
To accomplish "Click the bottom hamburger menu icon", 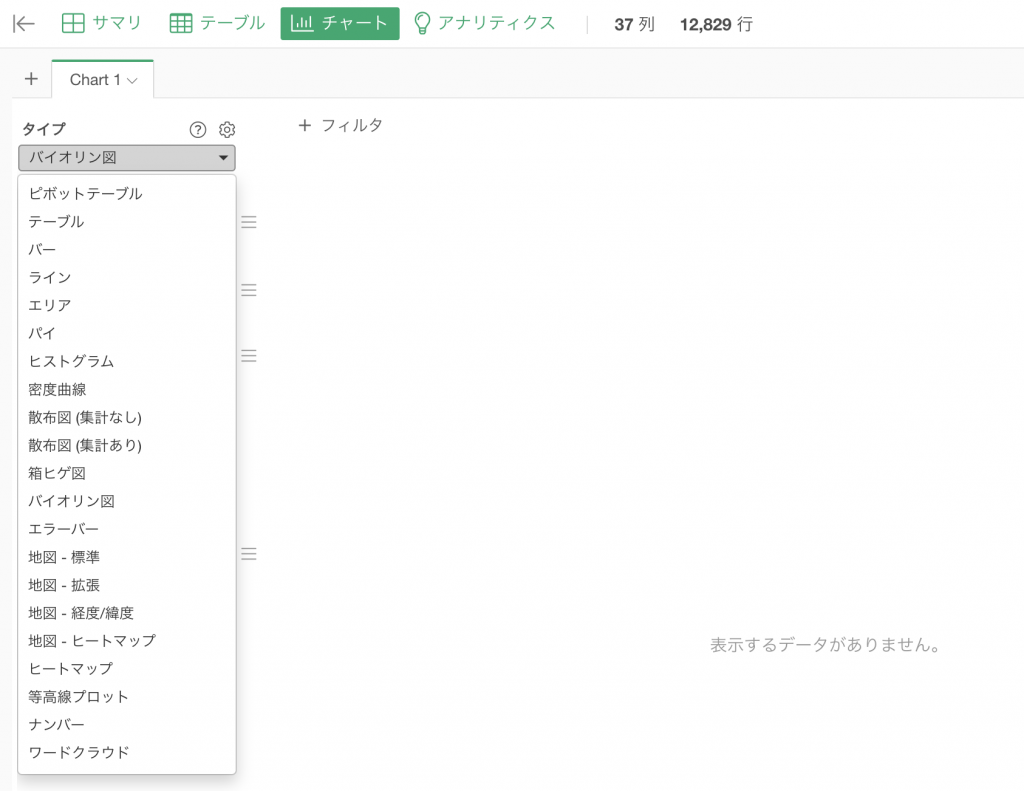I will pos(249,554).
